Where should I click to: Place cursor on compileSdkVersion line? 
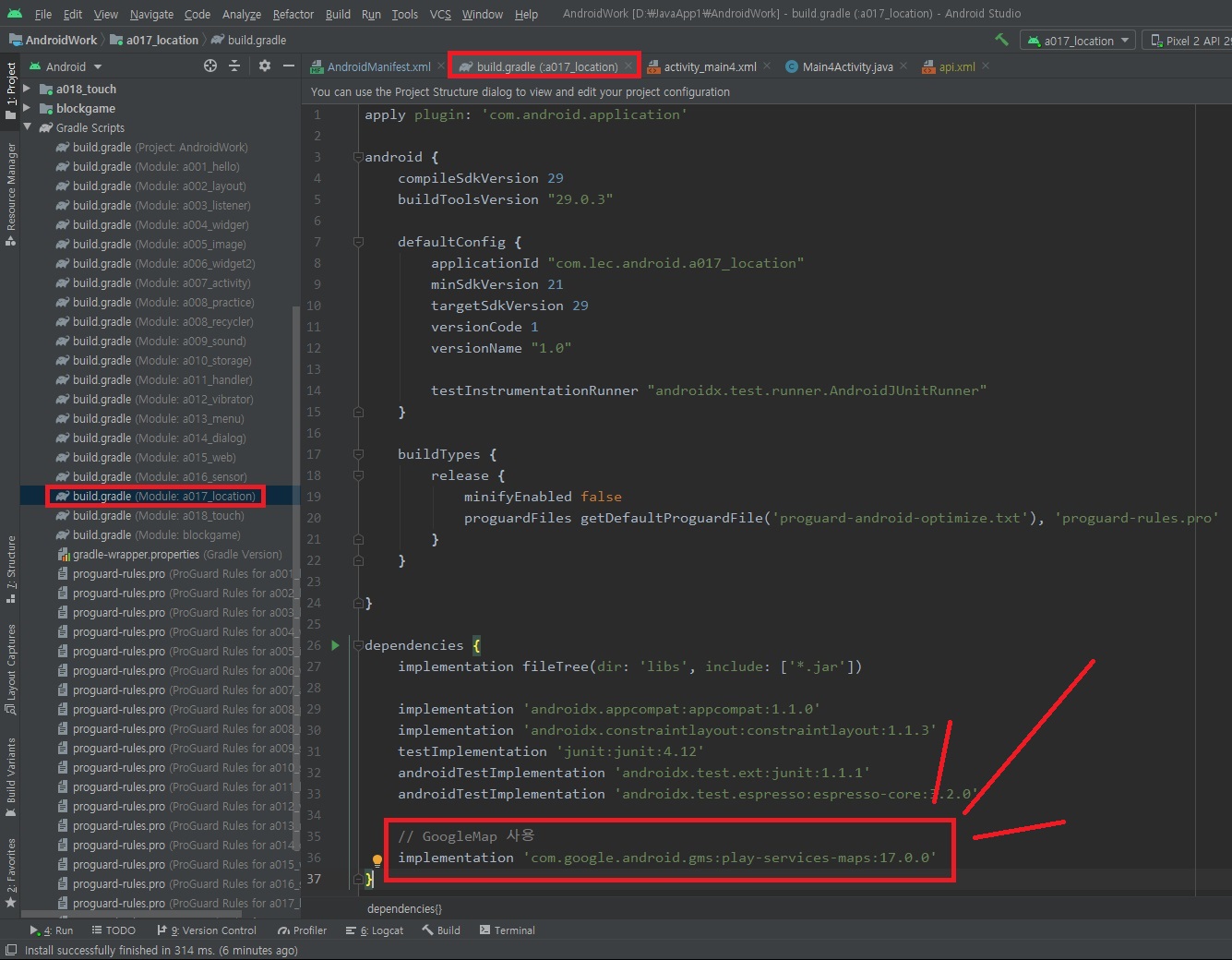point(480,178)
